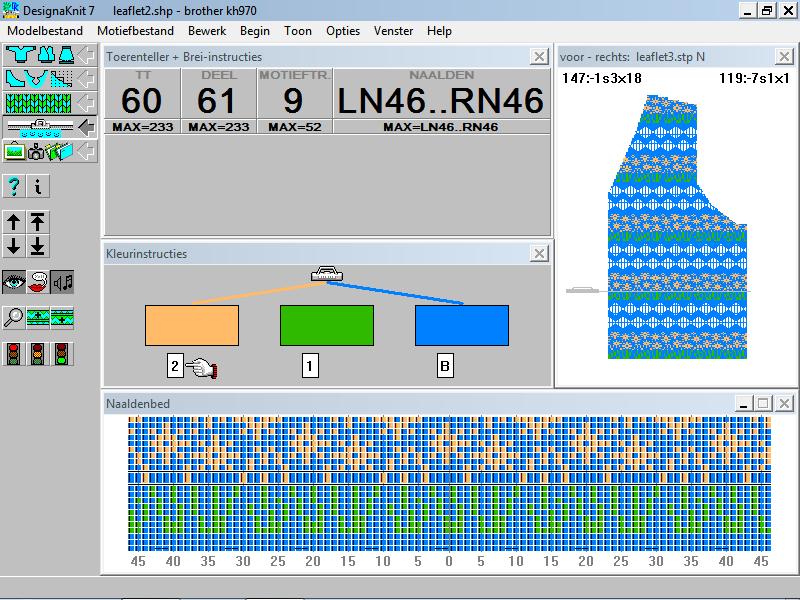Click the camera icon in the toolbar

tap(37, 152)
